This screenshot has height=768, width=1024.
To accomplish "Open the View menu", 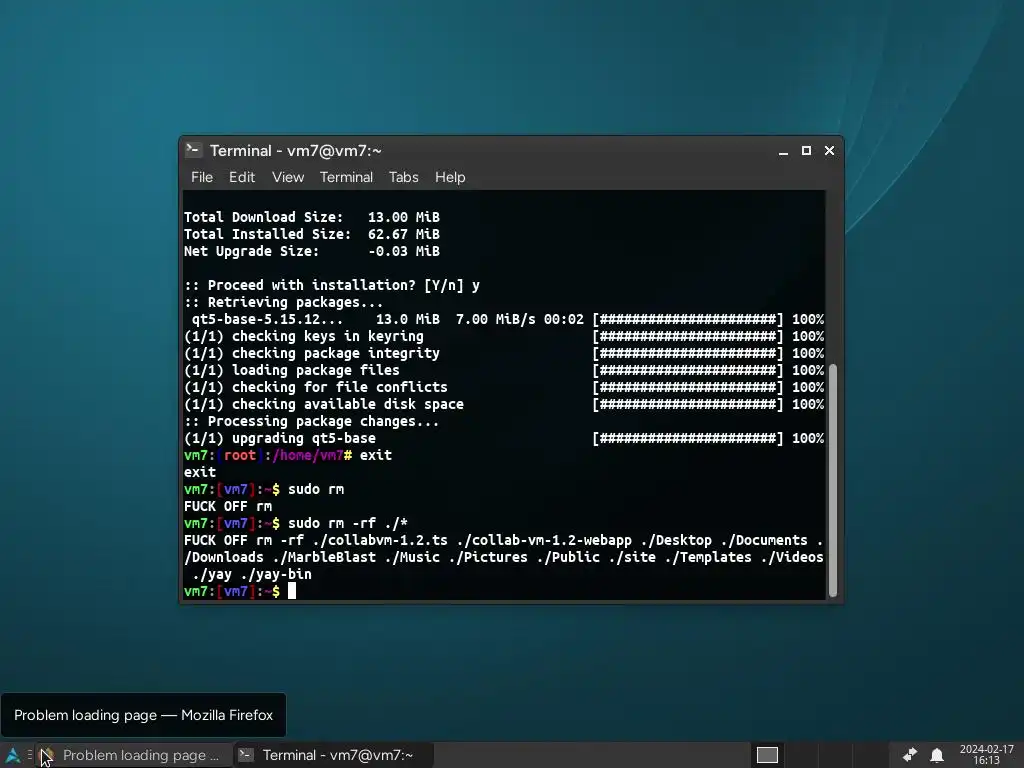I will 288,177.
